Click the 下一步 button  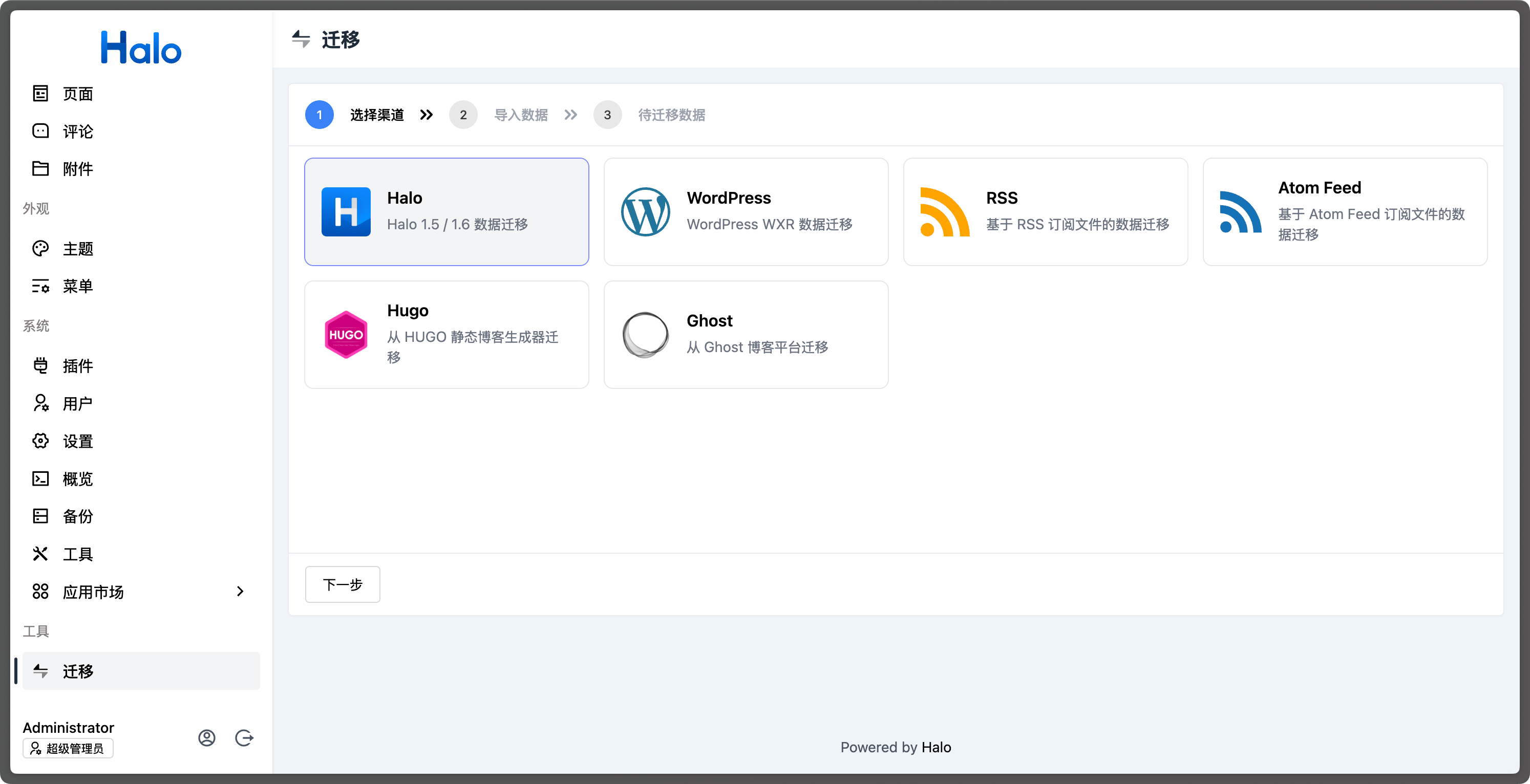[342, 584]
